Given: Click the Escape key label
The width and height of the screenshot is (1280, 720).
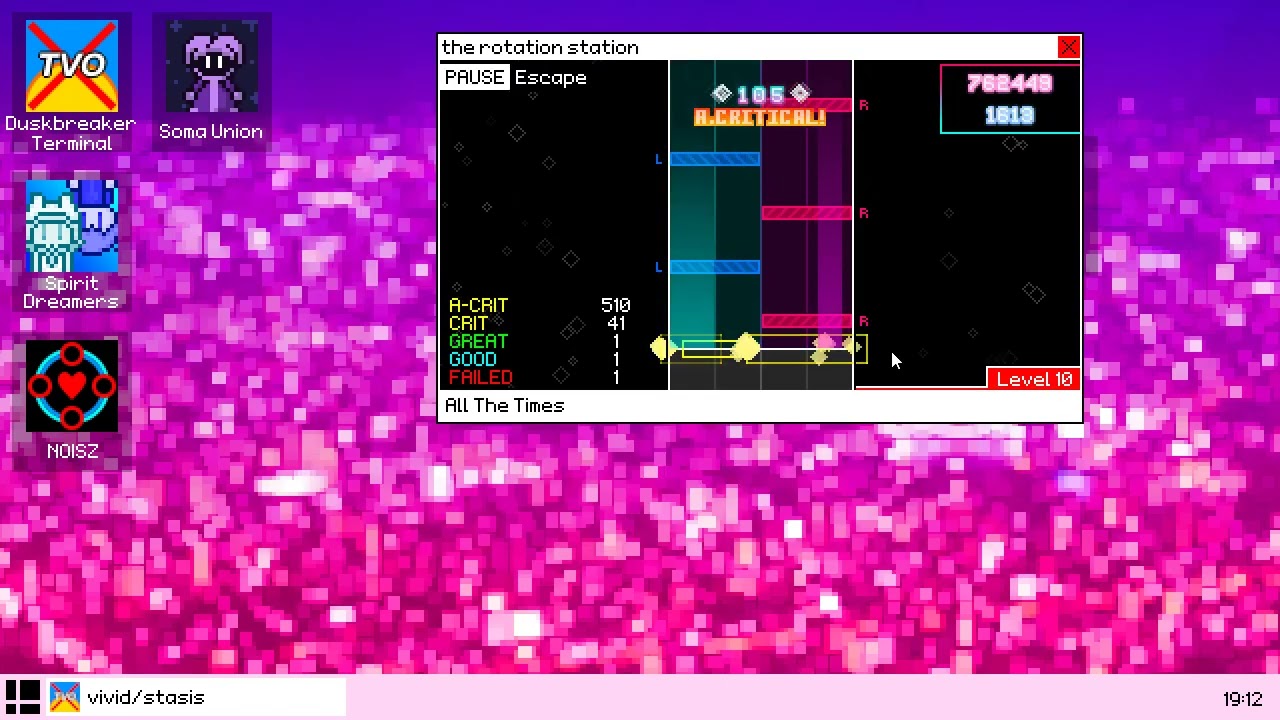Looking at the screenshot, I should [x=551, y=77].
